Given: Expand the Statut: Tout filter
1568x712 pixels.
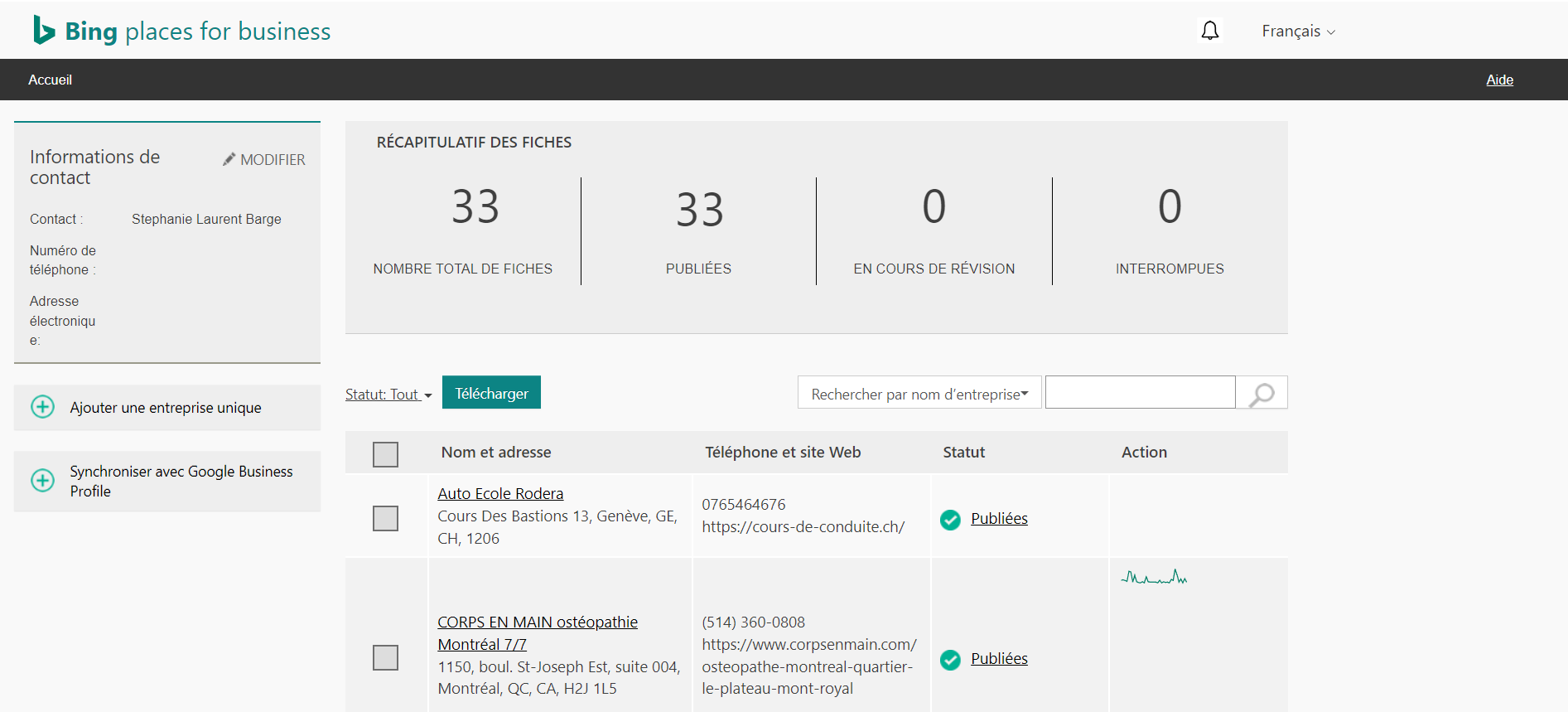Looking at the screenshot, I should point(388,395).
